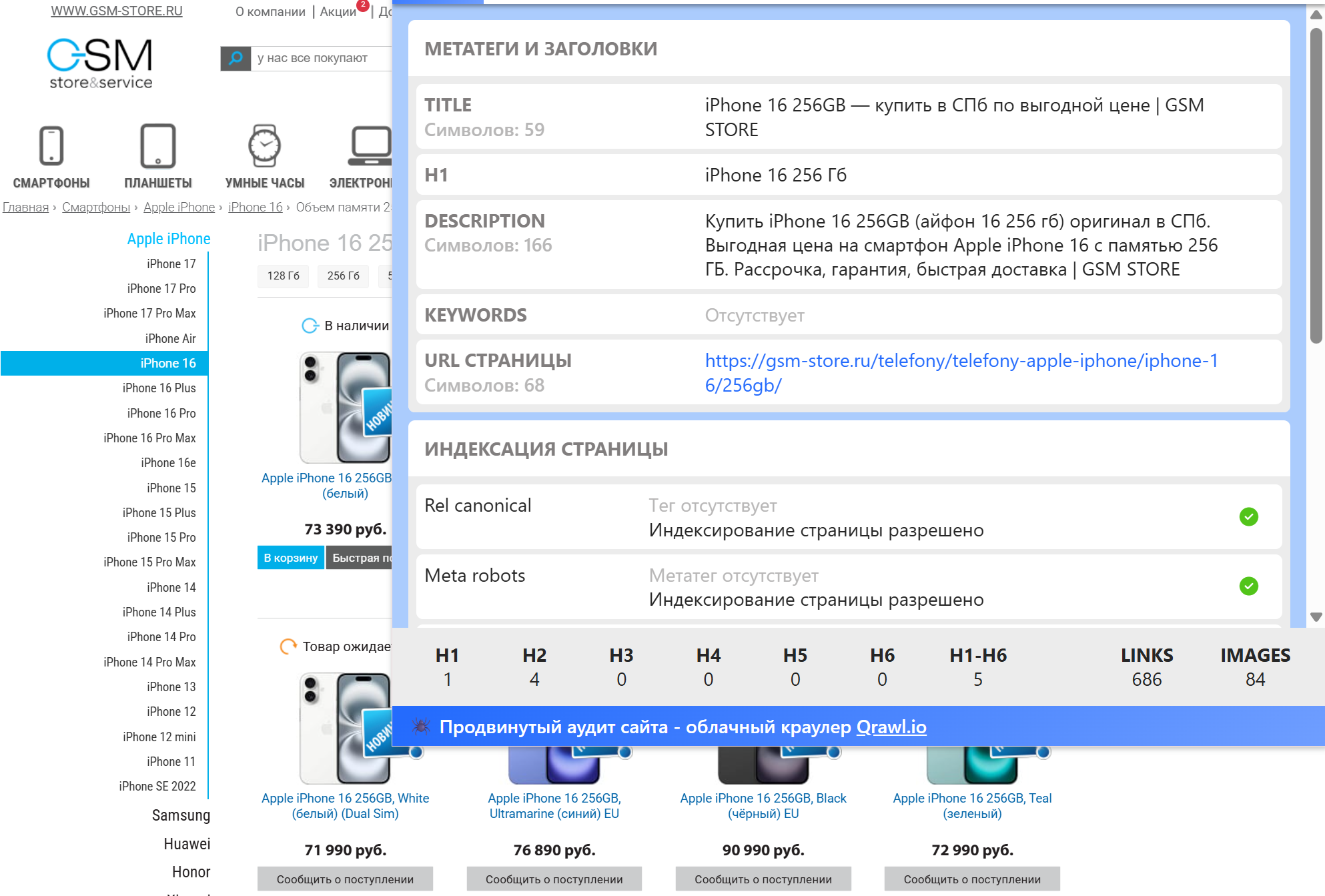Screen dimensions: 1325x896
Task: Open the О компании menu item
Action: pyautogui.click(x=270, y=11)
